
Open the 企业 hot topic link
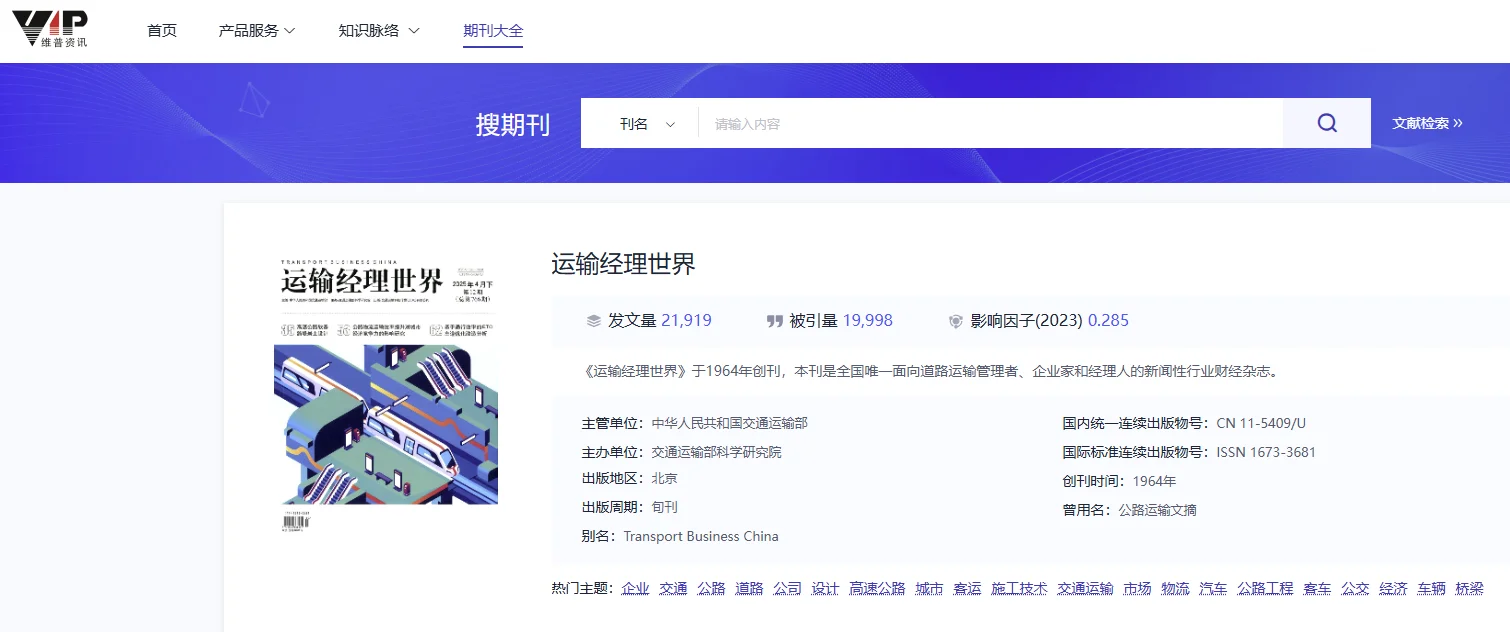[636, 588]
